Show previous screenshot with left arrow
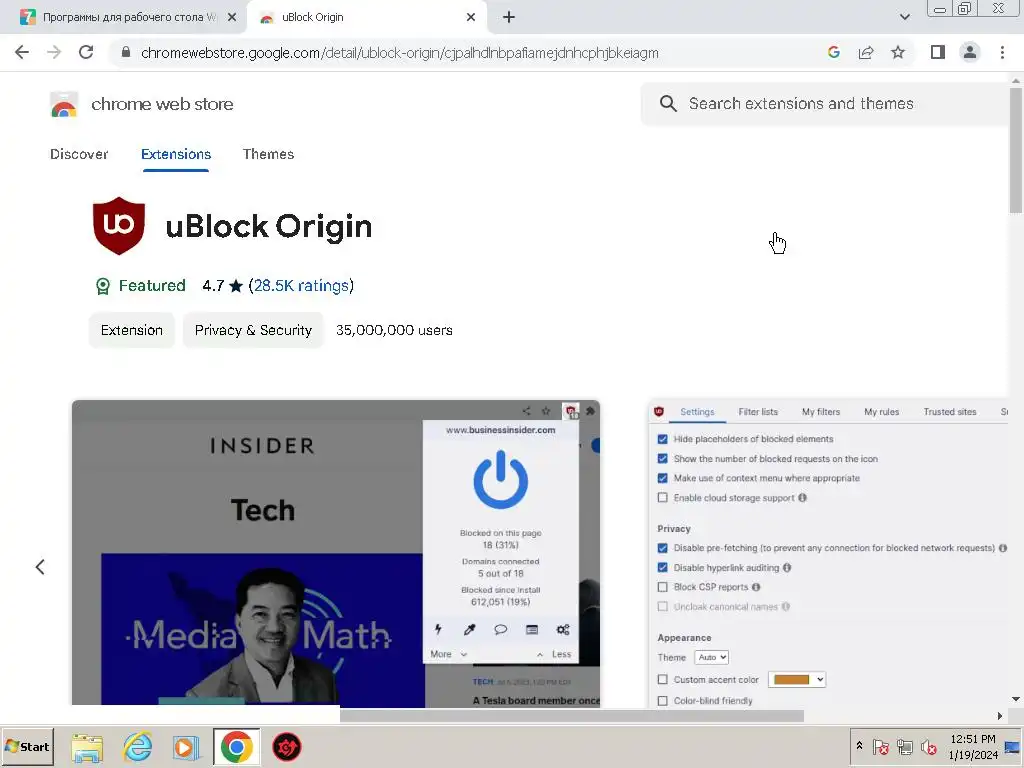The width and height of the screenshot is (1024, 768). click(x=40, y=567)
